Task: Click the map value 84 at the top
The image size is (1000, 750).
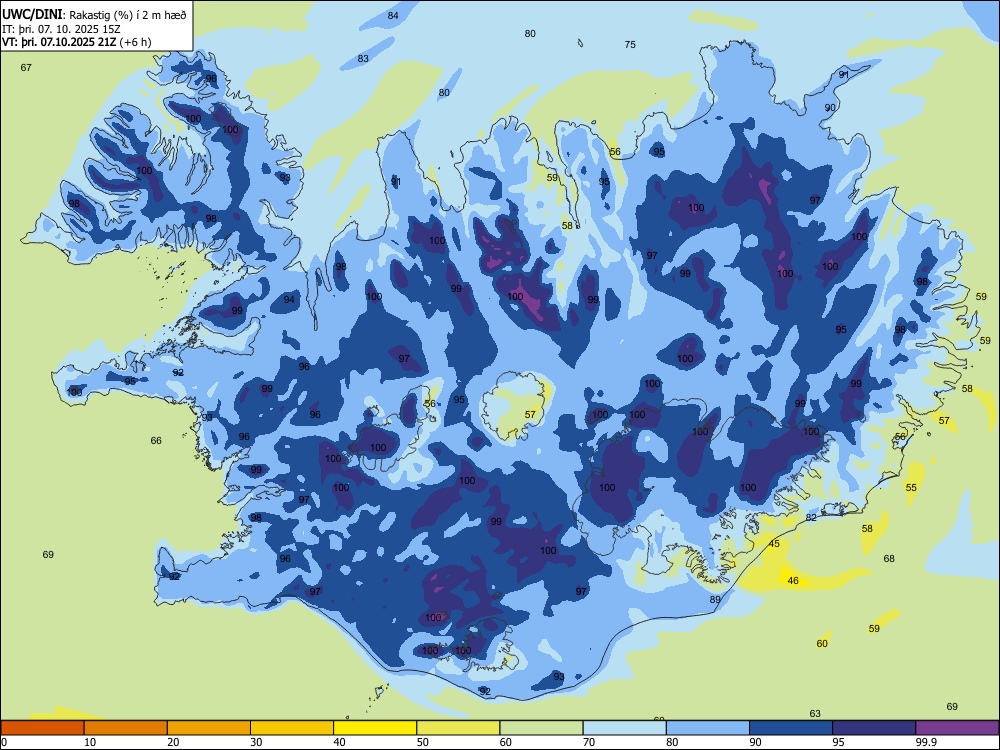Action: point(393,15)
